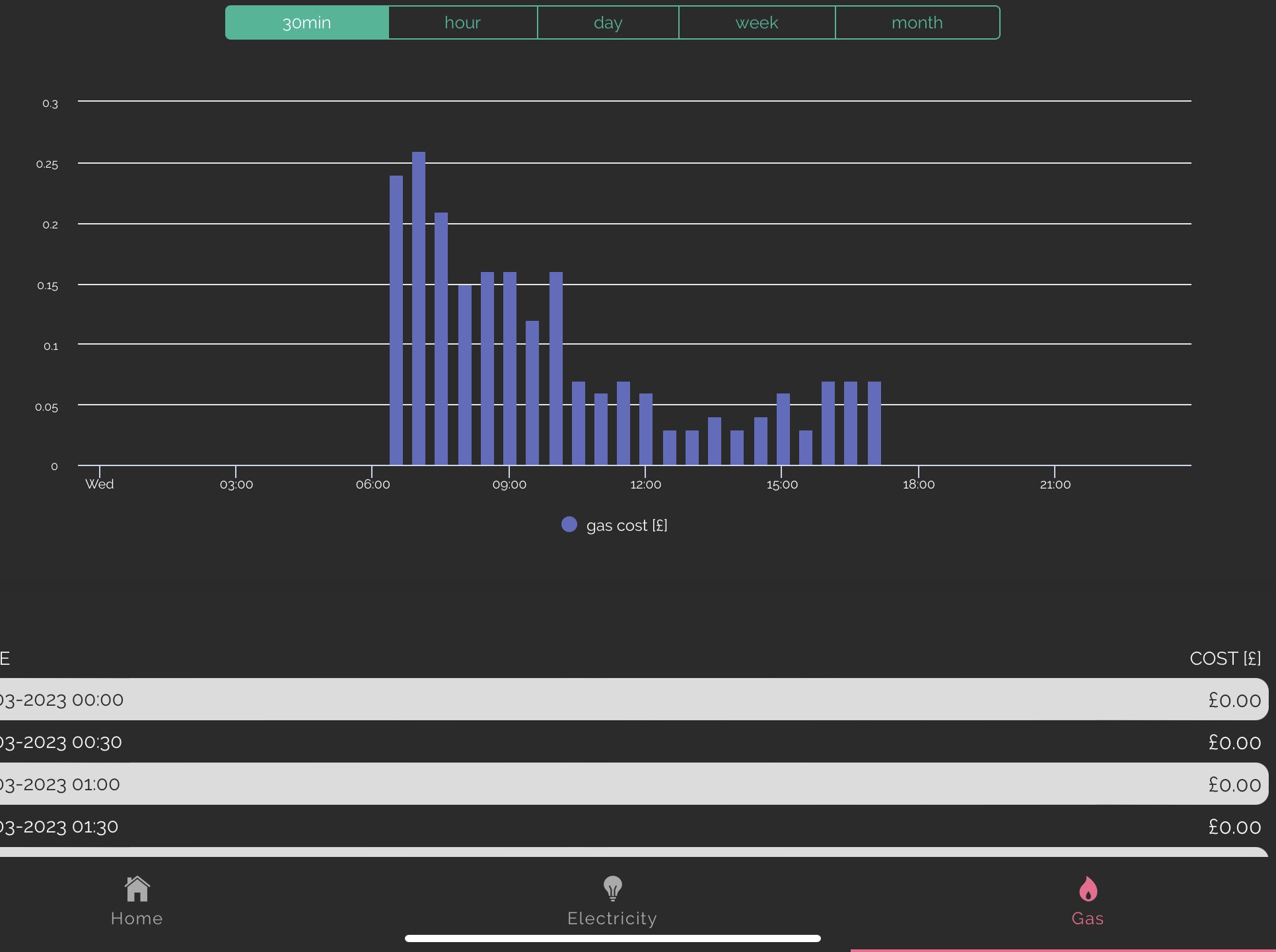The width and height of the screenshot is (1276, 952).
Task: Select the 00:30 table row
Action: pyautogui.click(x=633, y=742)
